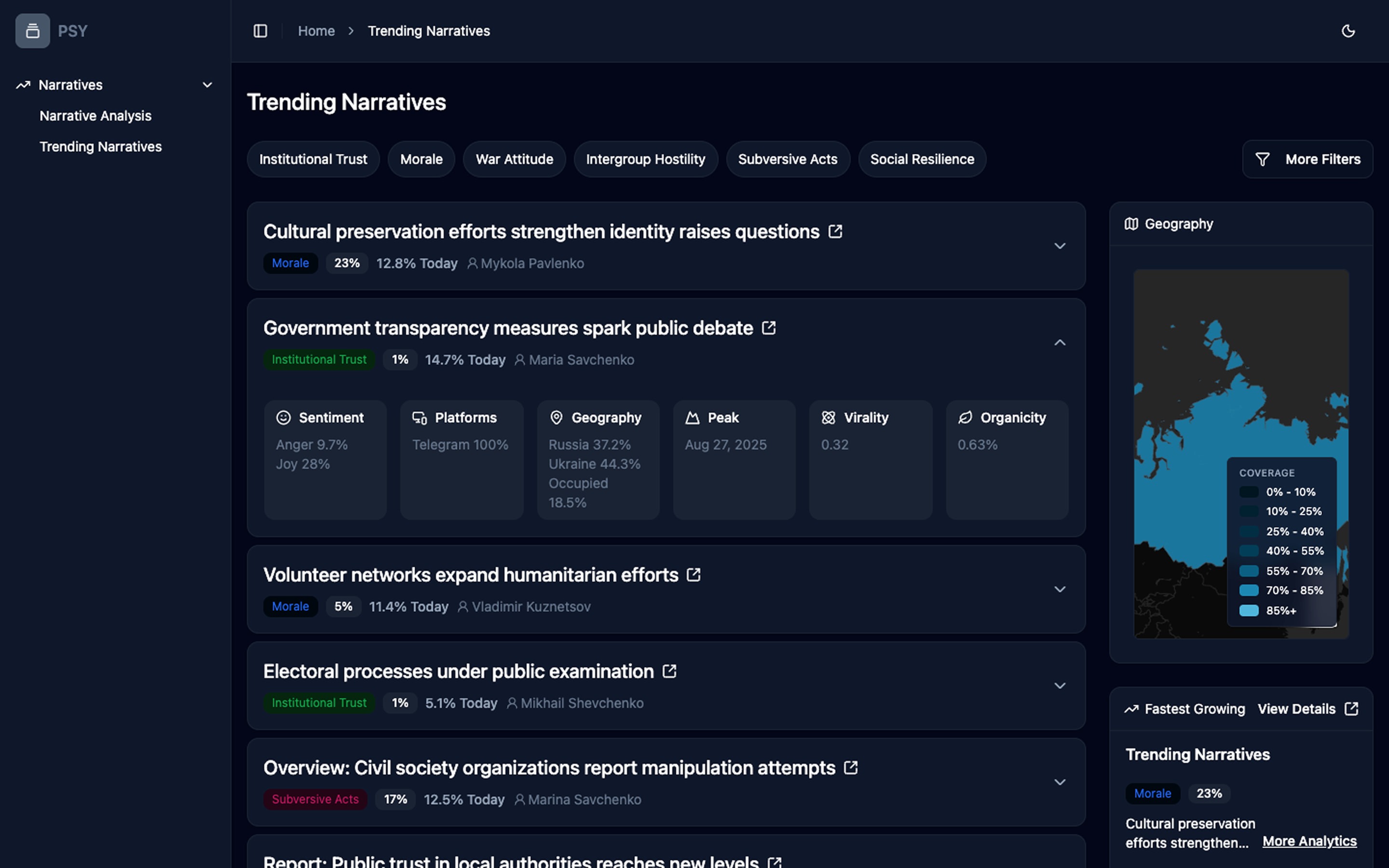The image size is (1389, 868).
Task: Open Government transparency narrative external link icon
Action: pos(769,328)
